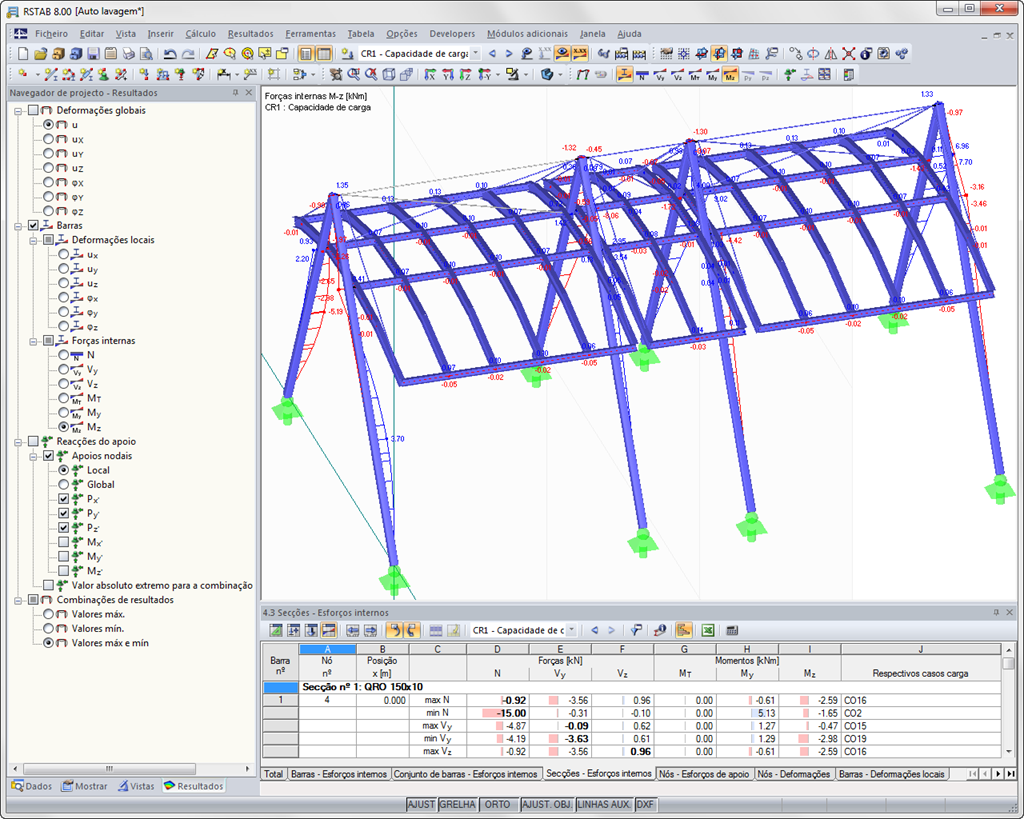The image size is (1024, 819).
Task: View model in X direction icon
Action: click(x=430, y=74)
